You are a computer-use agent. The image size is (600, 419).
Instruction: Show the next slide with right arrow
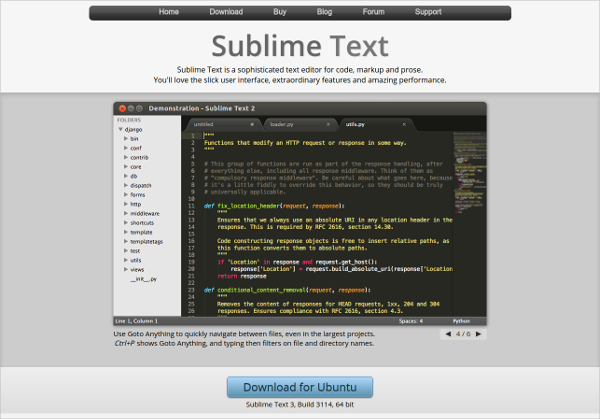[x=478, y=334]
